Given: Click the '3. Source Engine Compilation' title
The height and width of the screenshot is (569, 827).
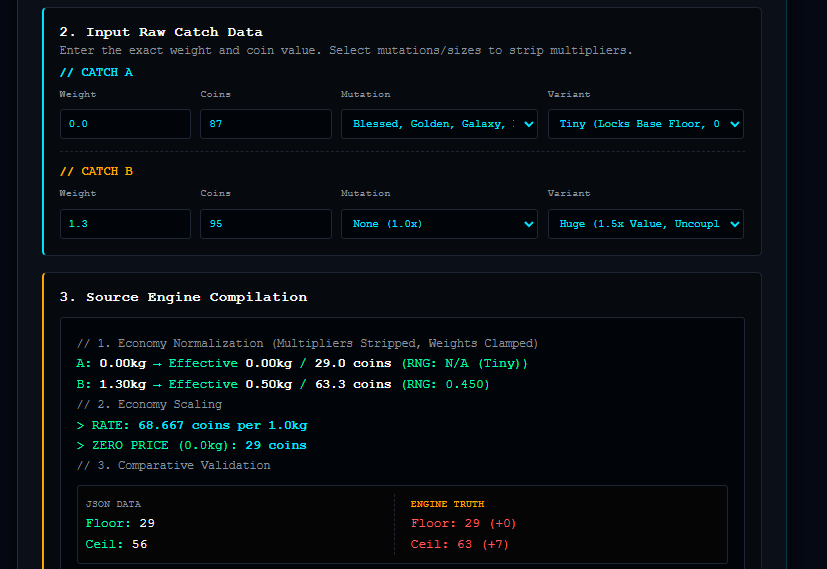Looking at the screenshot, I should (183, 297).
